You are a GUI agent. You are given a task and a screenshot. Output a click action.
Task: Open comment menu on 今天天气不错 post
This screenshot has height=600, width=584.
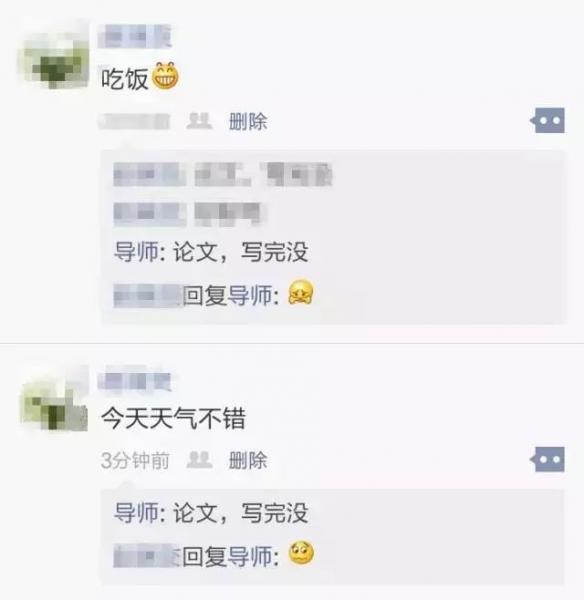tap(548, 459)
